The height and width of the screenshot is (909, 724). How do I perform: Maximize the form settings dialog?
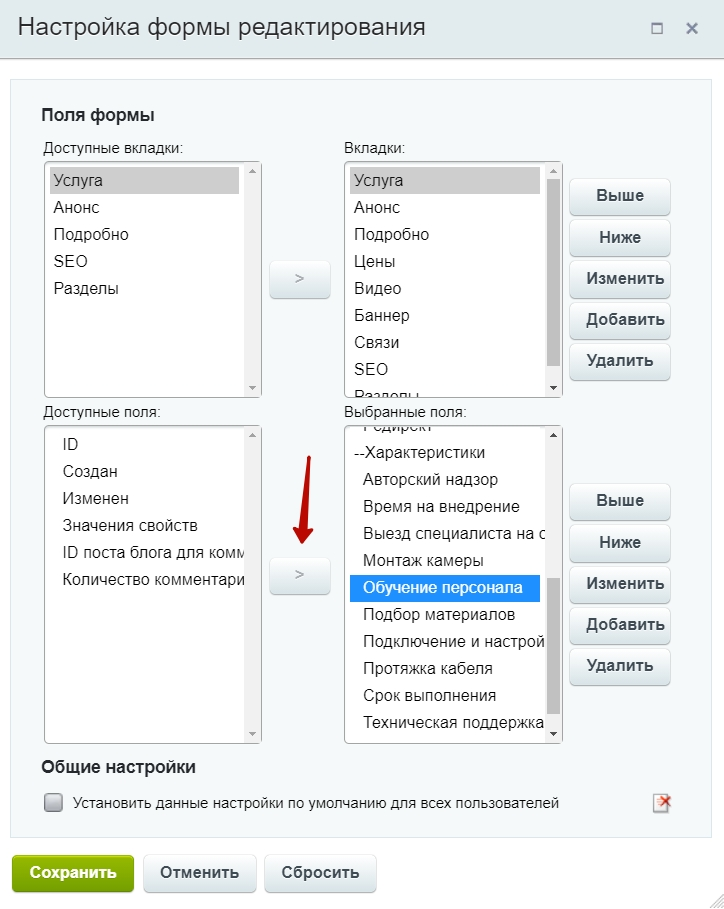[657, 28]
